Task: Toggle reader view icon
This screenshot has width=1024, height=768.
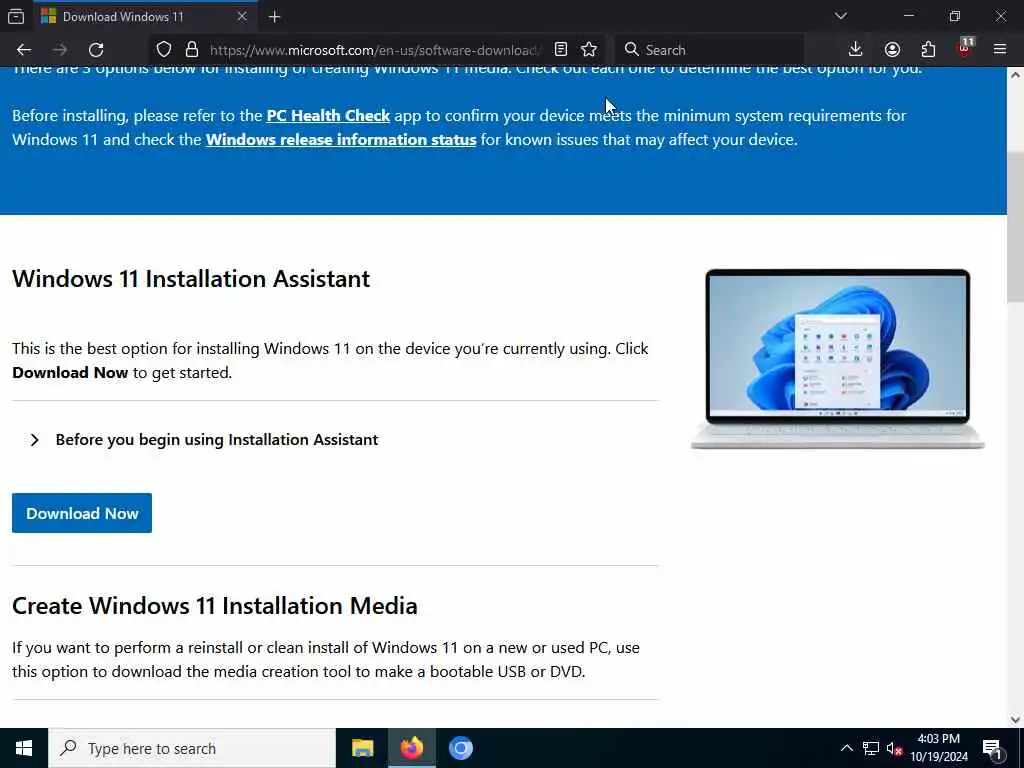Action: [x=560, y=50]
